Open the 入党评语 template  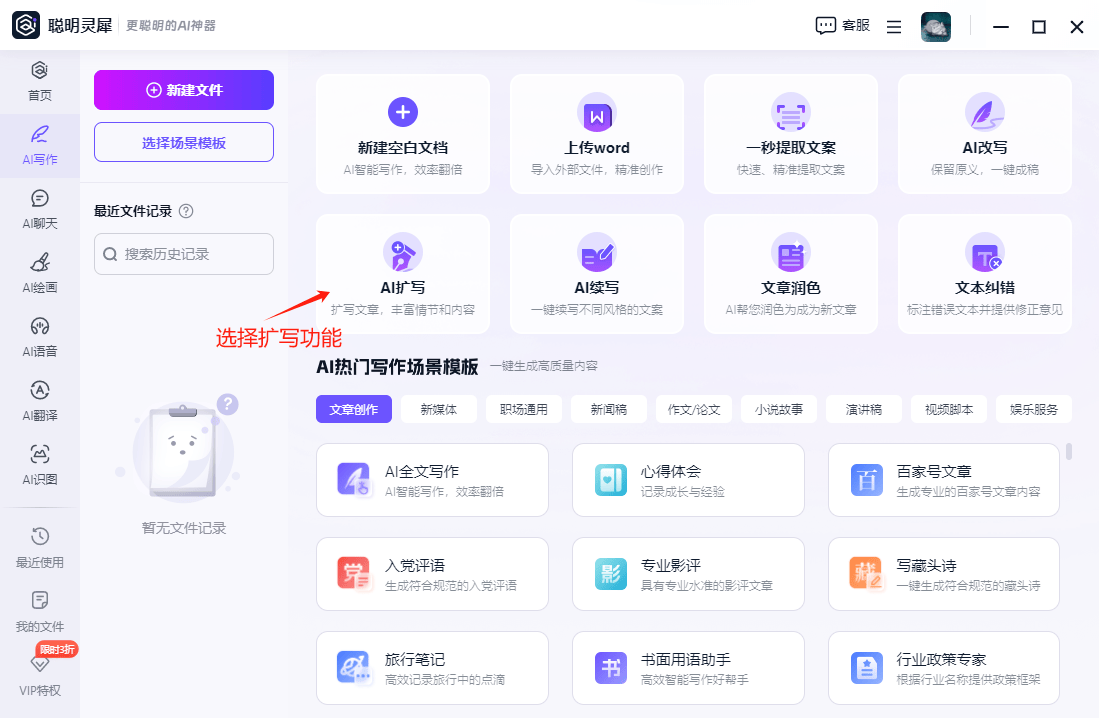tap(432, 574)
